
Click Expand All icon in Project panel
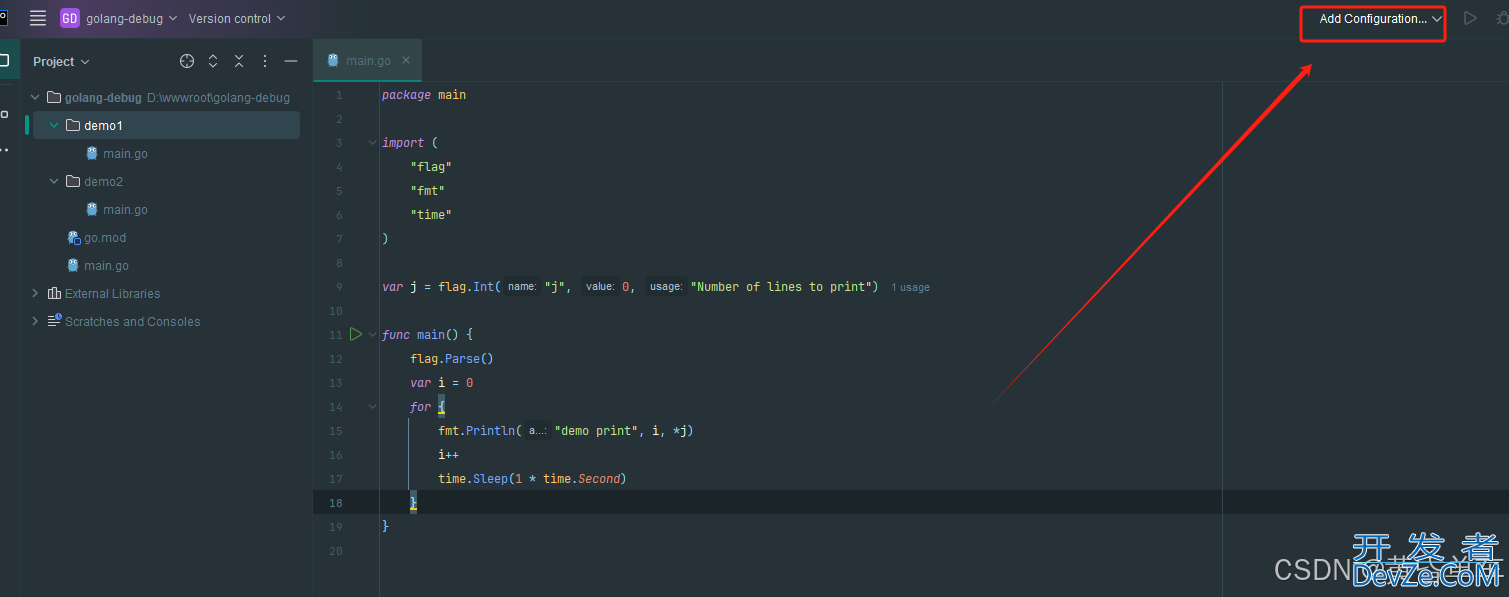pyautogui.click(x=213, y=61)
